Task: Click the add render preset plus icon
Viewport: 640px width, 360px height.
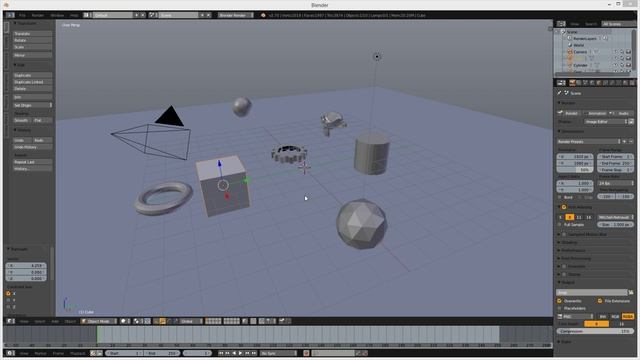Action: pyautogui.click(x=624, y=142)
